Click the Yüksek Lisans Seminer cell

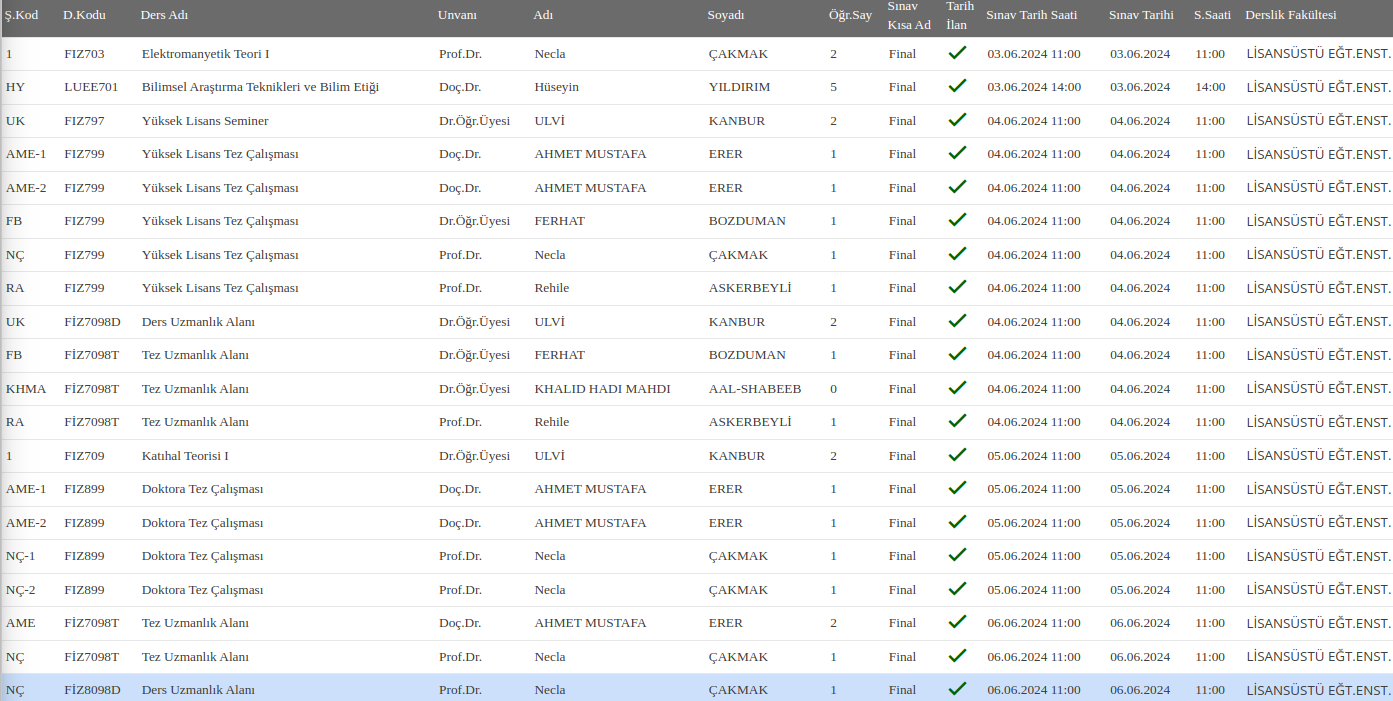click(x=205, y=121)
